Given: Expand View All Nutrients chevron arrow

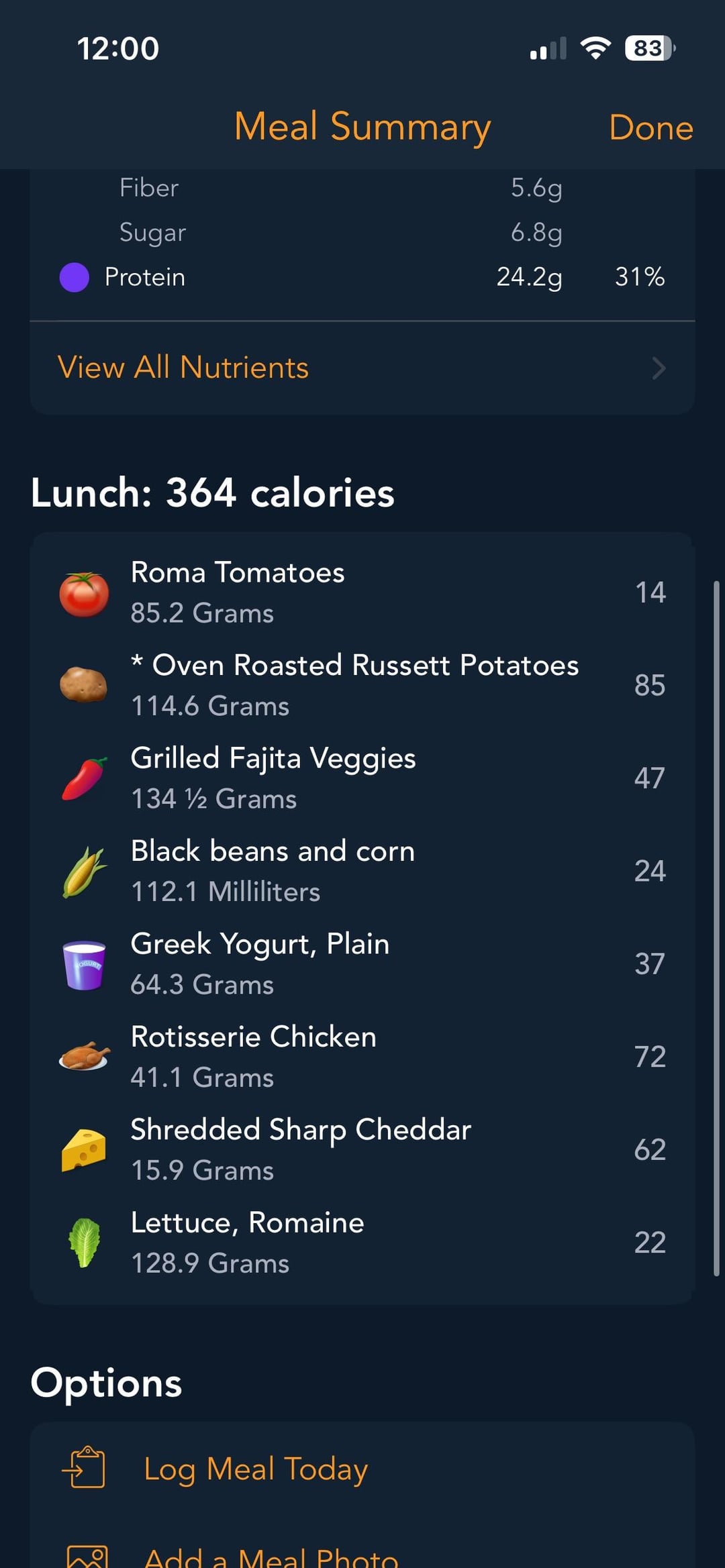Looking at the screenshot, I should [659, 368].
